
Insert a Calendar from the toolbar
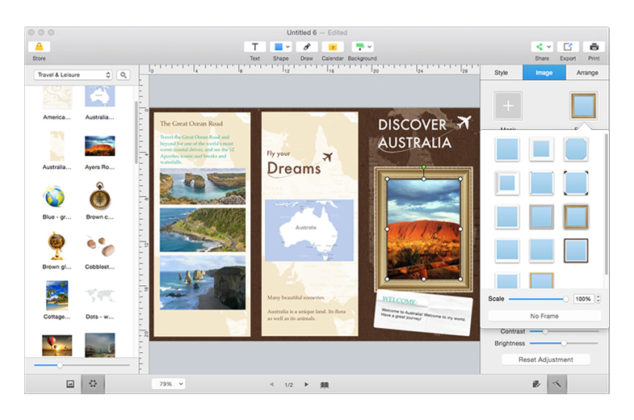pyautogui.click(x=333, y=46)
